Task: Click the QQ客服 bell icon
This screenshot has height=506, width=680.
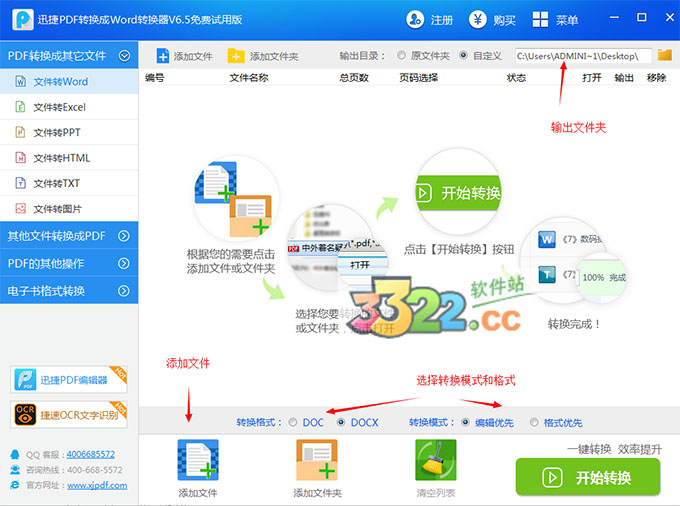Action: (15, 454)
